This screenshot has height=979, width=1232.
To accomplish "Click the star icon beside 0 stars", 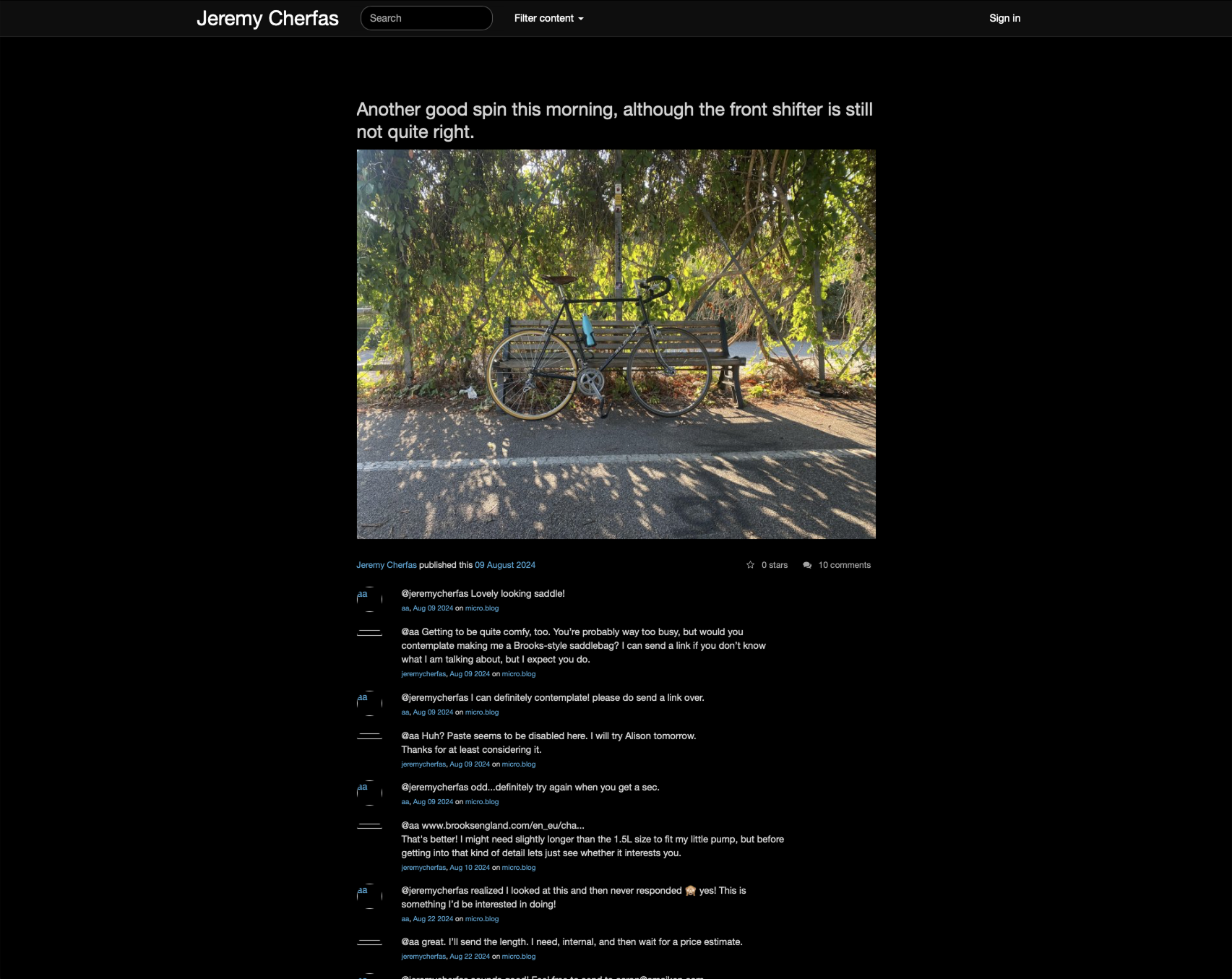I will click(x=750, y=565).
